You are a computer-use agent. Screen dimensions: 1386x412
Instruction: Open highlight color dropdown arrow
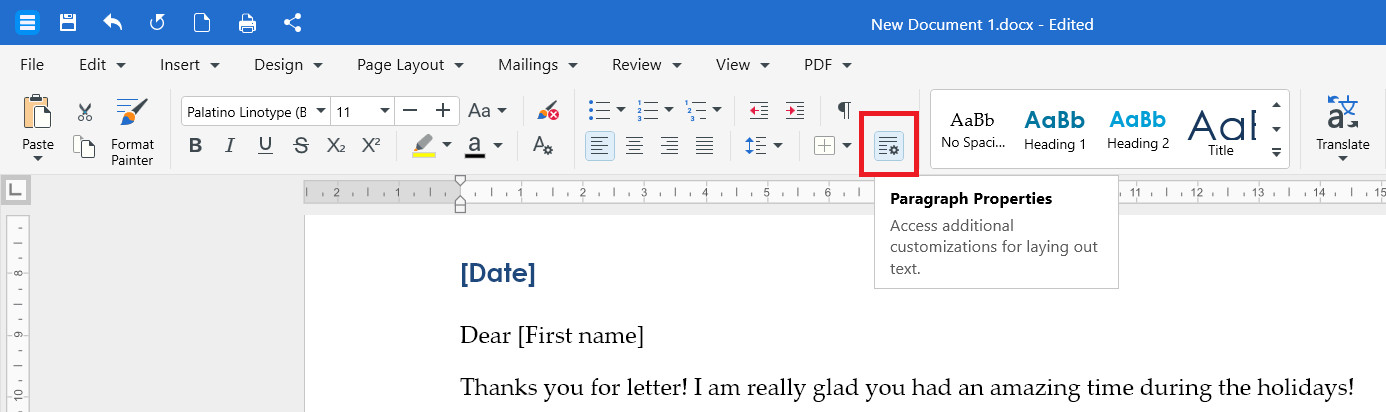click(447, 146)
